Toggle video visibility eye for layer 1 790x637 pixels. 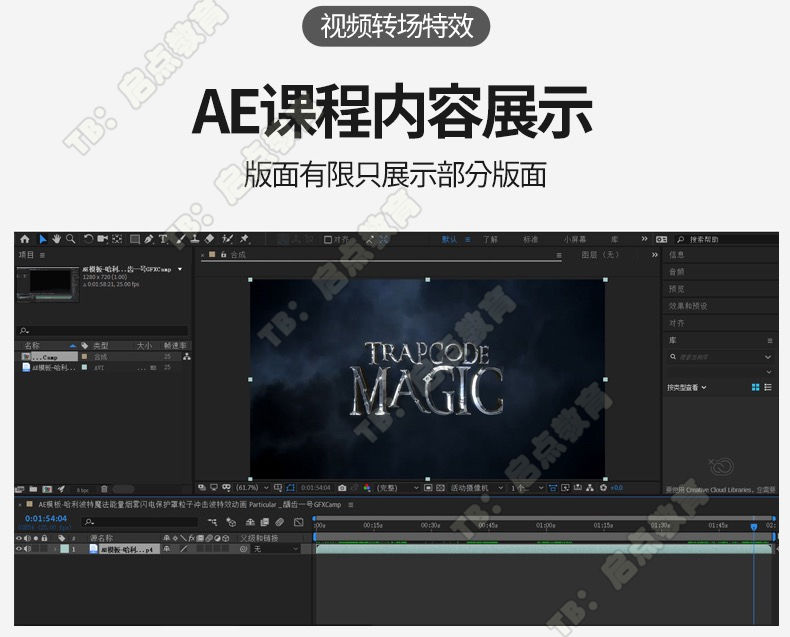point(18,549)
